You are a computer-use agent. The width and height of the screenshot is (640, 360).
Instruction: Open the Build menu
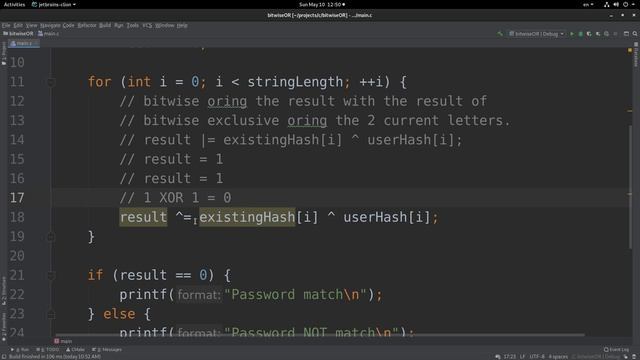pyautogui.click(x=105, y=25)
